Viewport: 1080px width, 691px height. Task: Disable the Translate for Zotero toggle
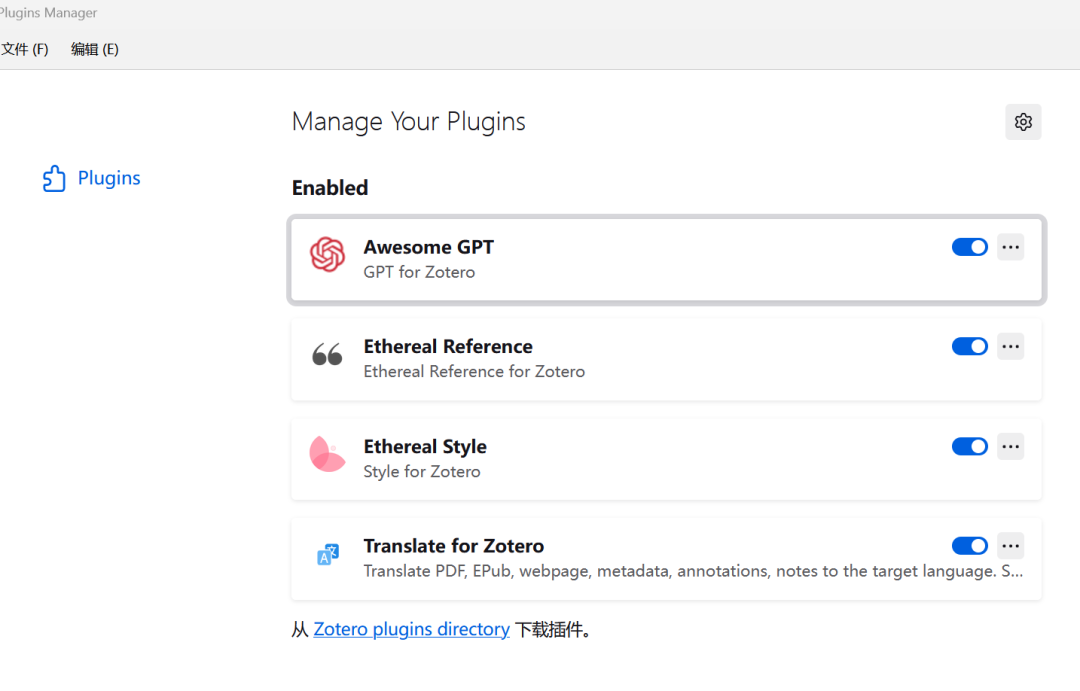(969, 546)
